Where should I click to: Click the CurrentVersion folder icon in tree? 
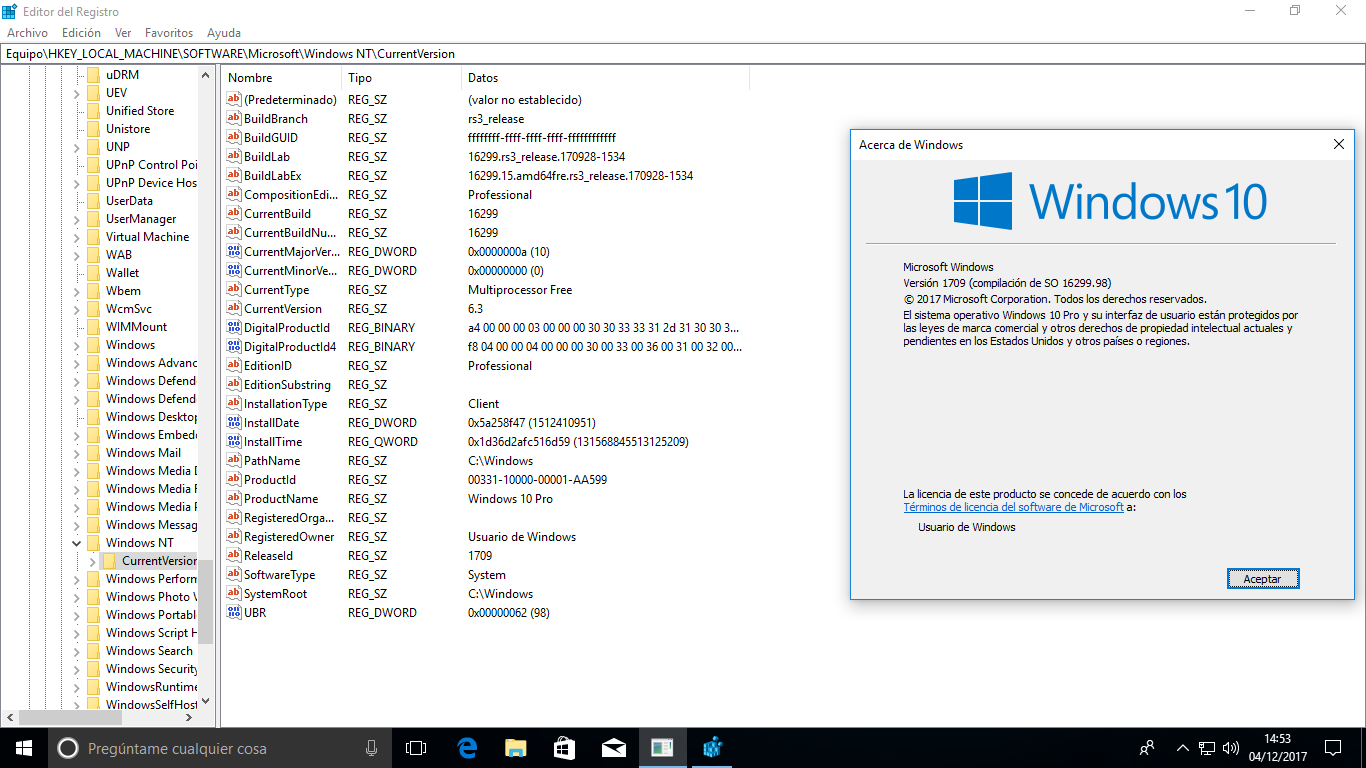pyautogui.click(x=110, y=561)
